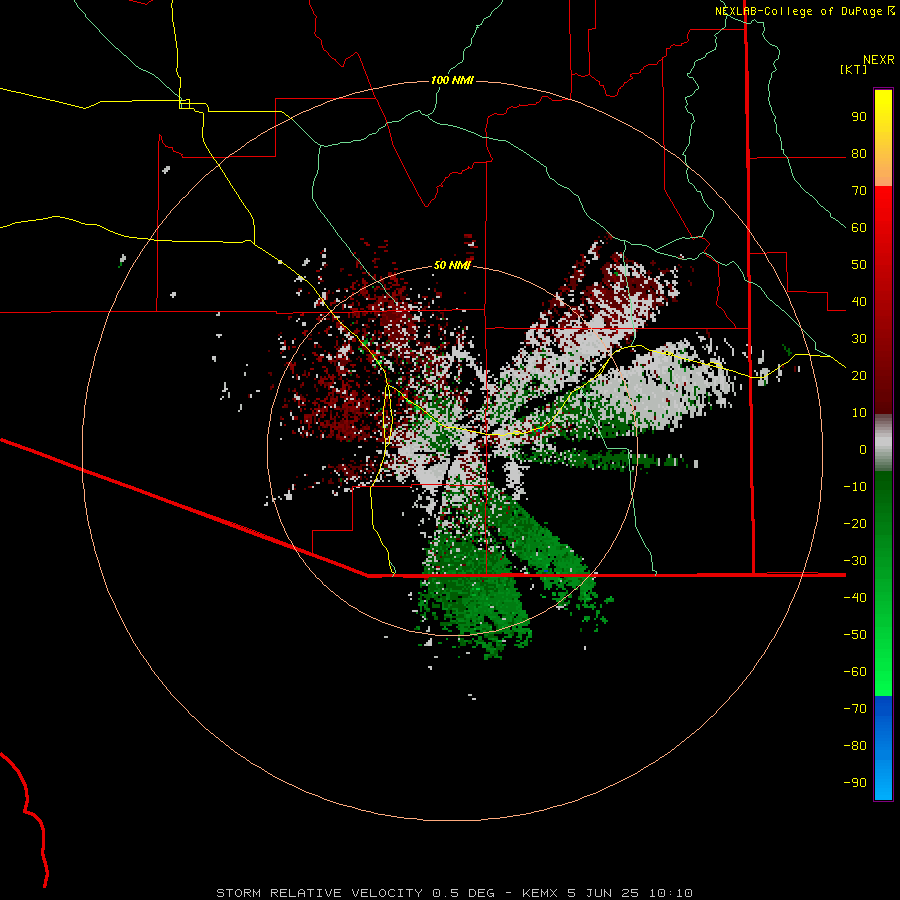
Task: Click the '50 NMI' range ring label
Action: click(452, 265)
